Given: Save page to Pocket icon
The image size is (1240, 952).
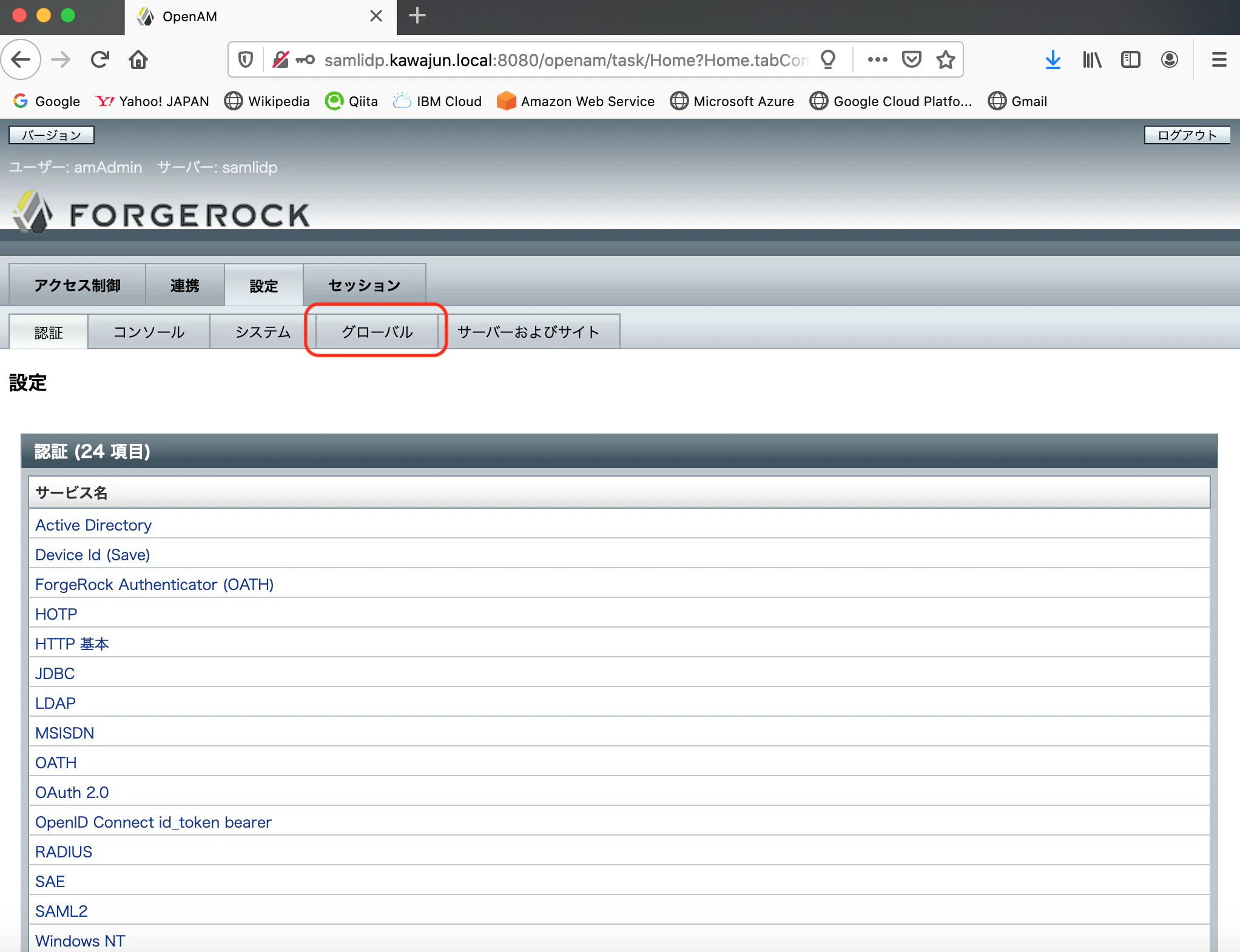Looking at the screenshot, I should (911, 59).
